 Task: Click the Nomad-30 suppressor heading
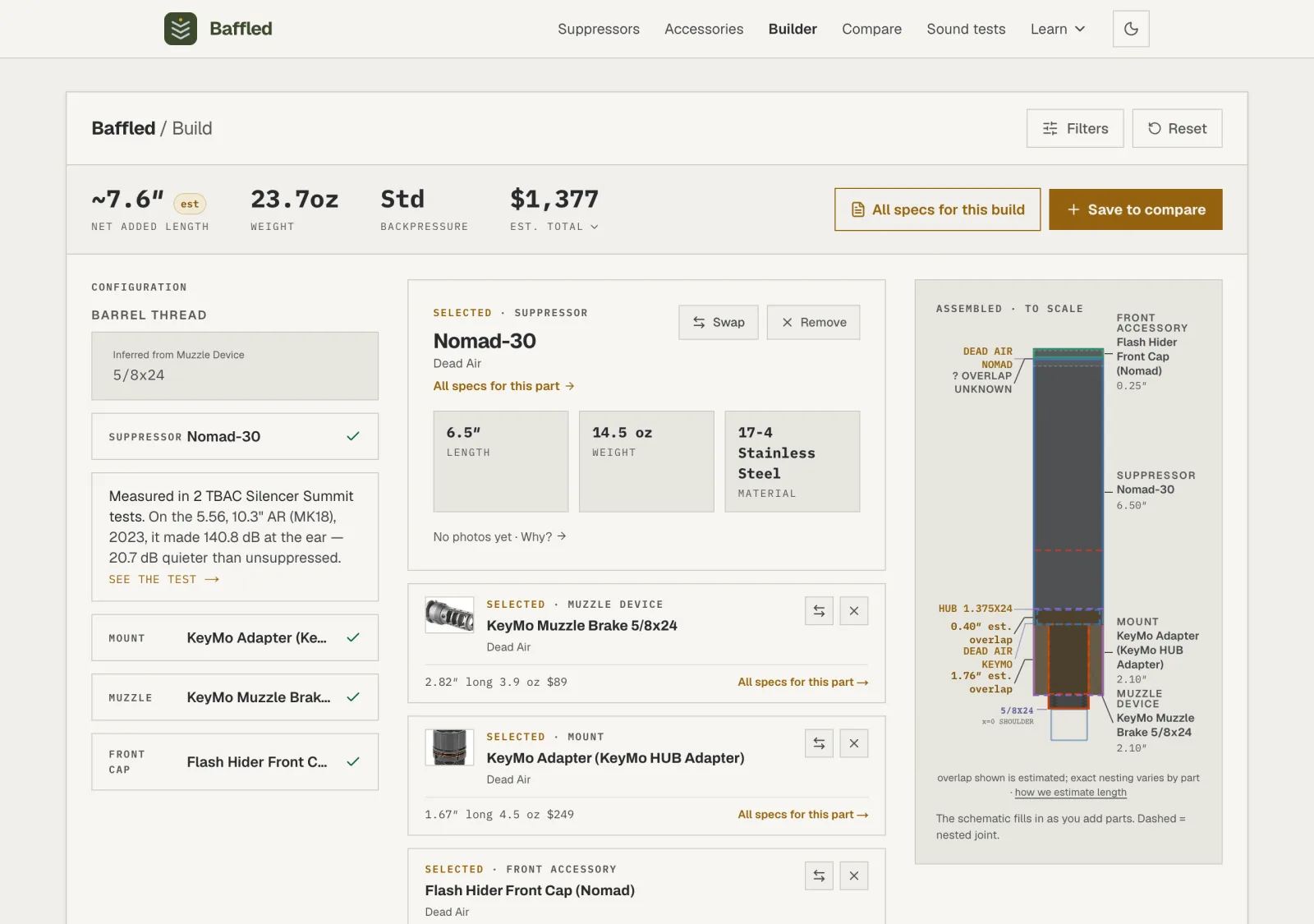click(485, 341)
